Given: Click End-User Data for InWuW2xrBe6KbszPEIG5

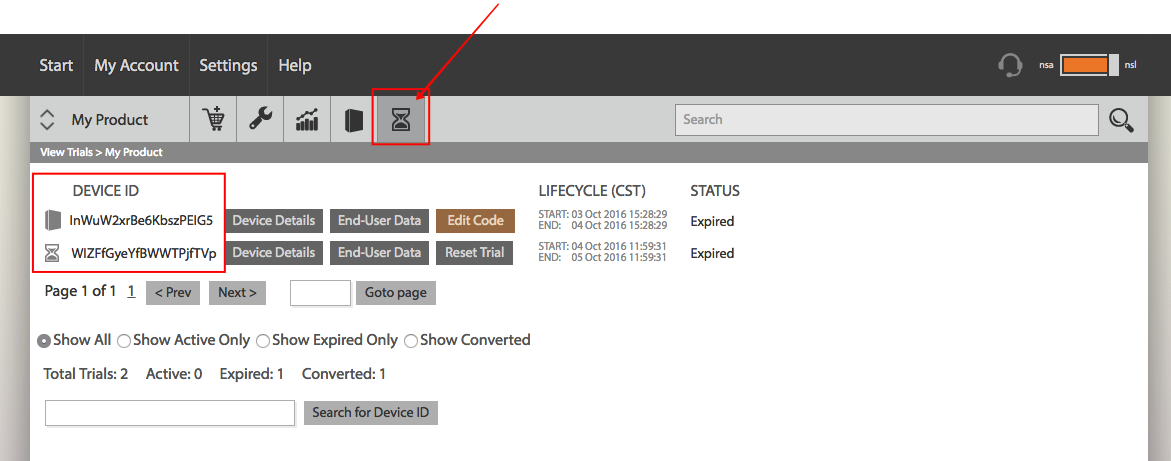Looking at the screenshot, I should point(379,220).
